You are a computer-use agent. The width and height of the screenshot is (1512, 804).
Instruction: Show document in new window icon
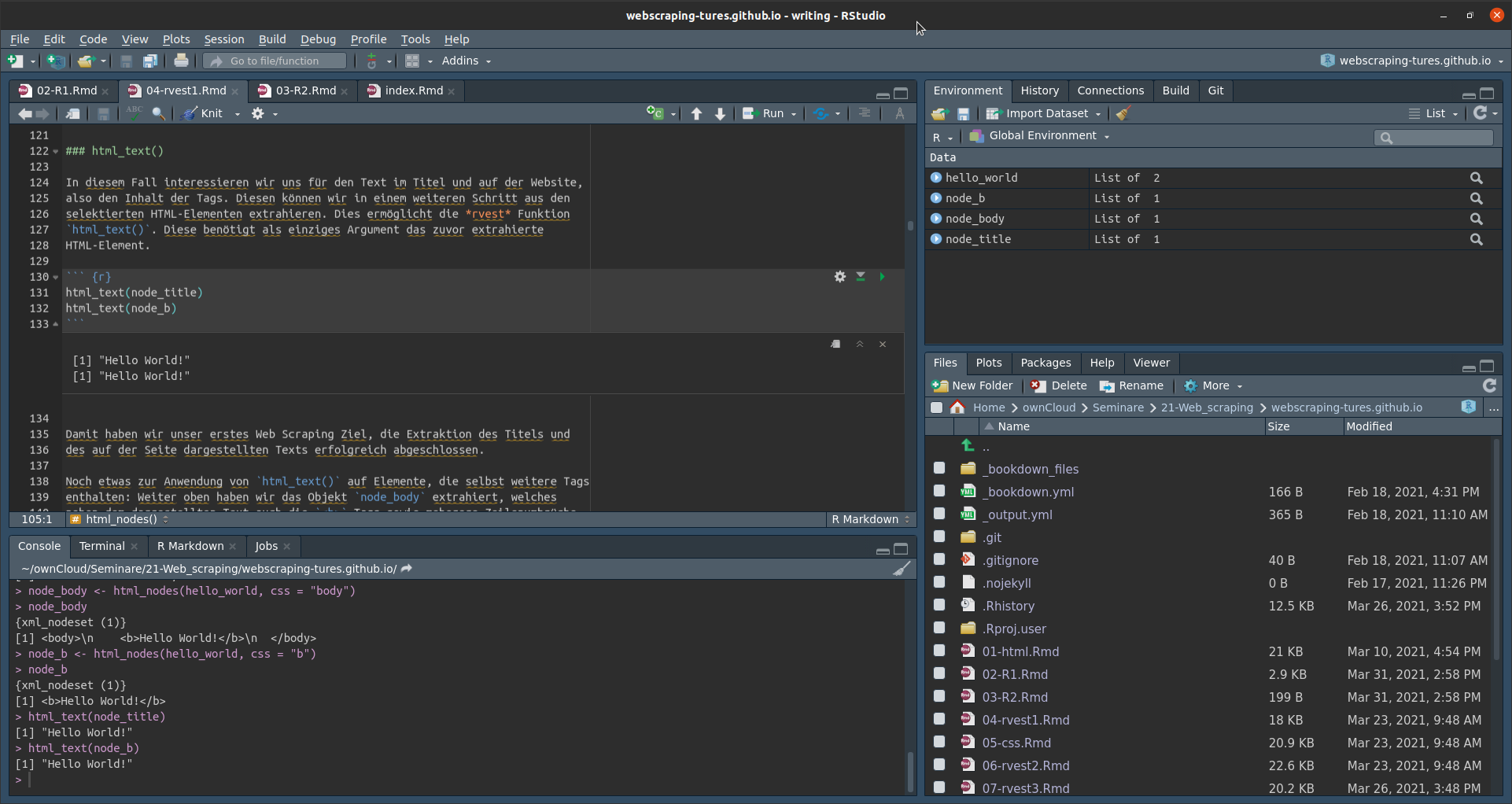72,113
